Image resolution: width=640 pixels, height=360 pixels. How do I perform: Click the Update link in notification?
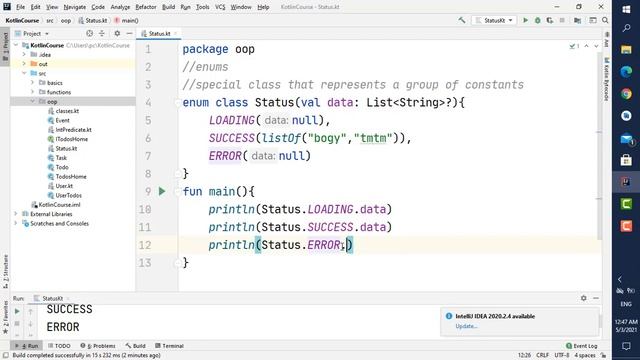[x=466, y=326]
